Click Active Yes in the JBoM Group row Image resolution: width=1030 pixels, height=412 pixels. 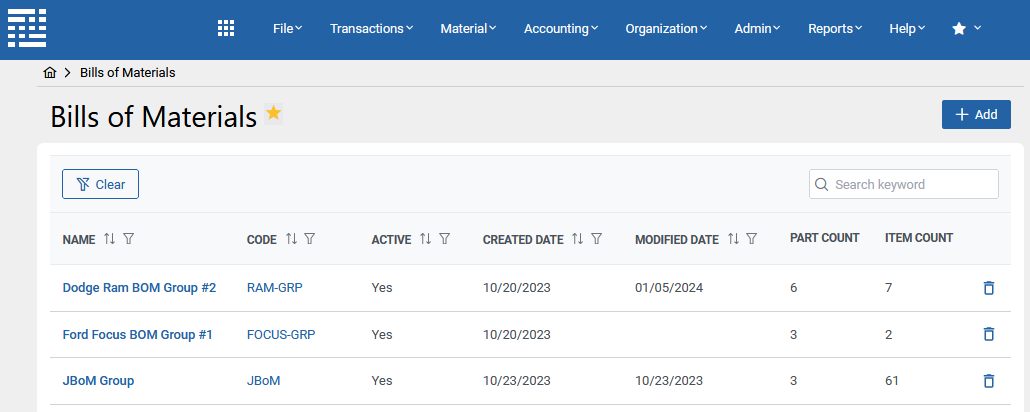382,380
